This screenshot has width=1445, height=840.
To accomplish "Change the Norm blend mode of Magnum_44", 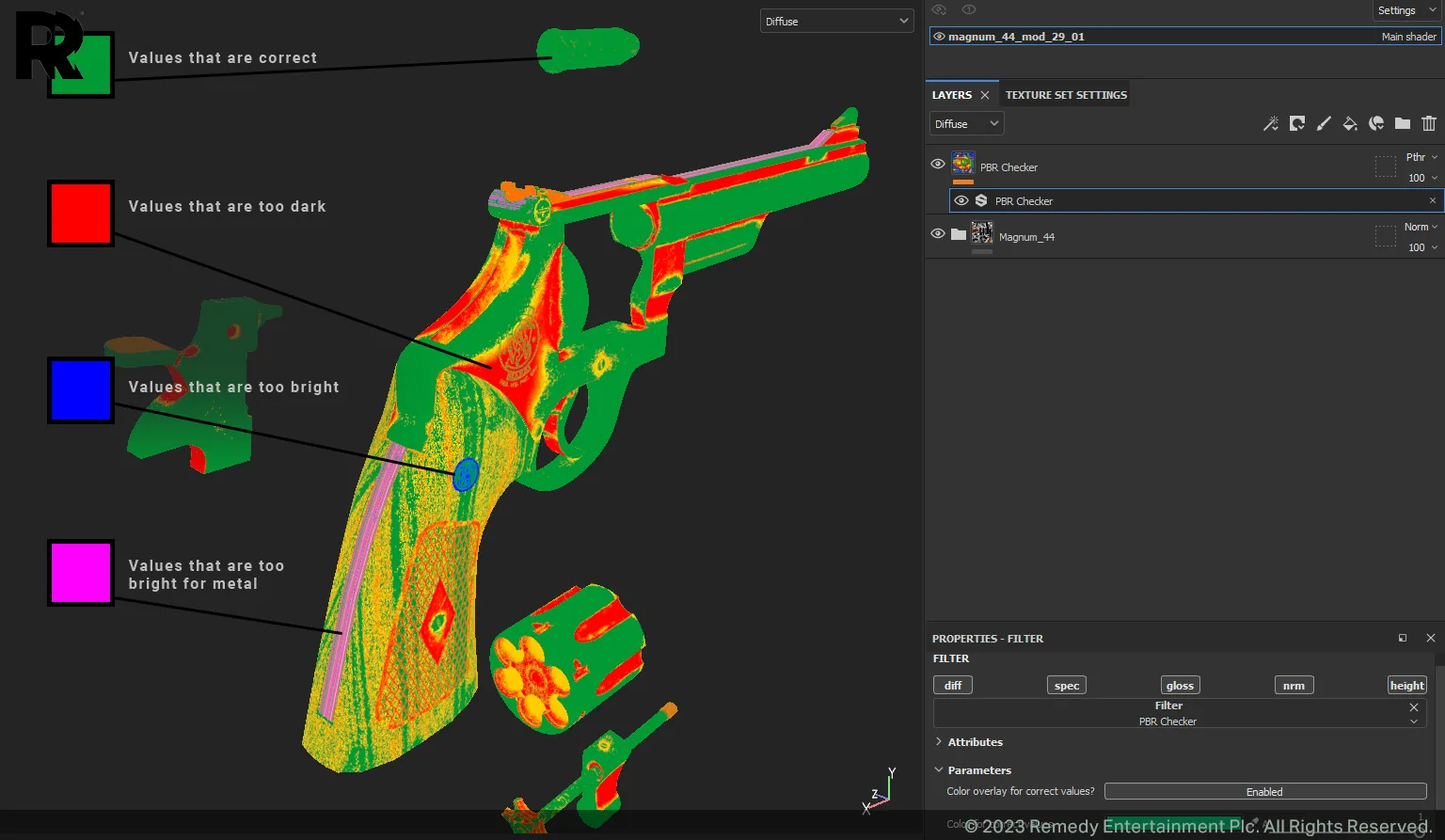I will coord(1421,227).
